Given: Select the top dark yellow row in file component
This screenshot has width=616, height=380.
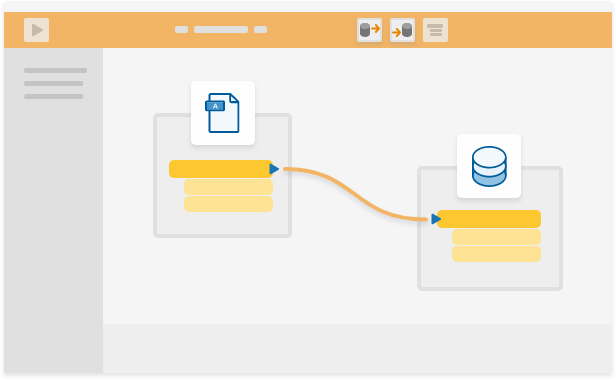Looking at the screenshot, I should coord(221,169).
